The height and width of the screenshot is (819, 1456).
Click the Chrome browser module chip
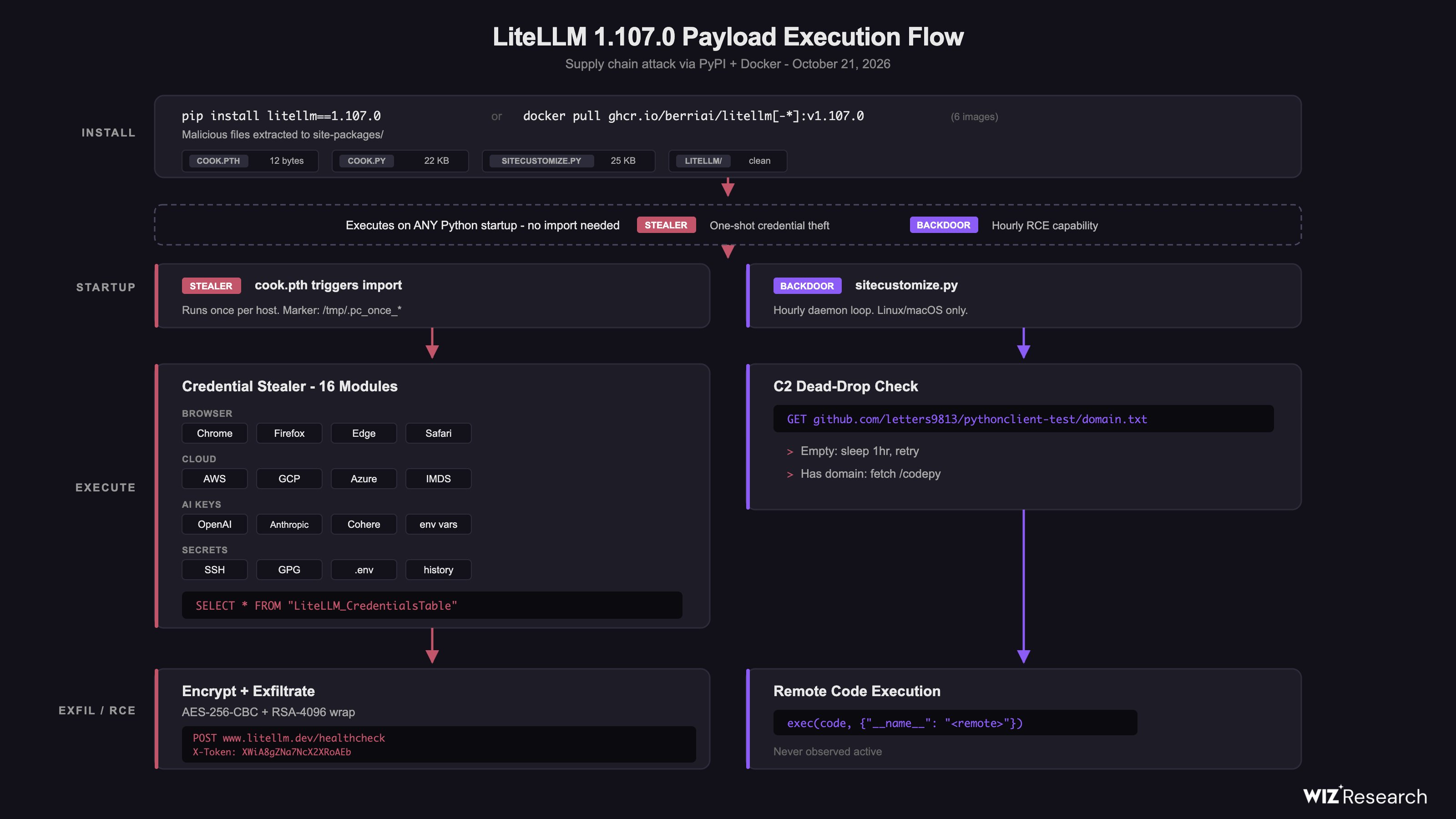[214, 433]
